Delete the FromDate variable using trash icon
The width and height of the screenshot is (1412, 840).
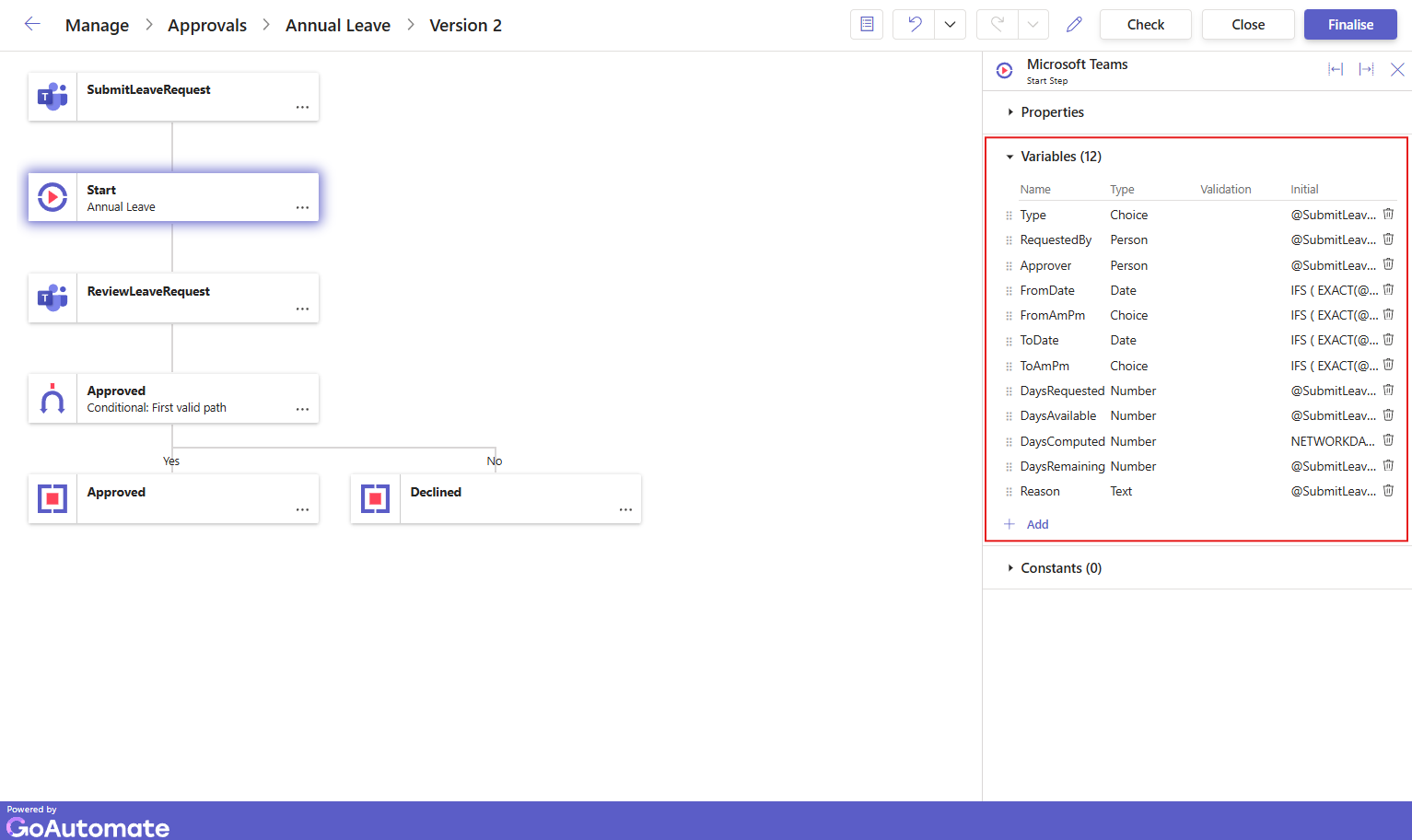(1388, 290)
